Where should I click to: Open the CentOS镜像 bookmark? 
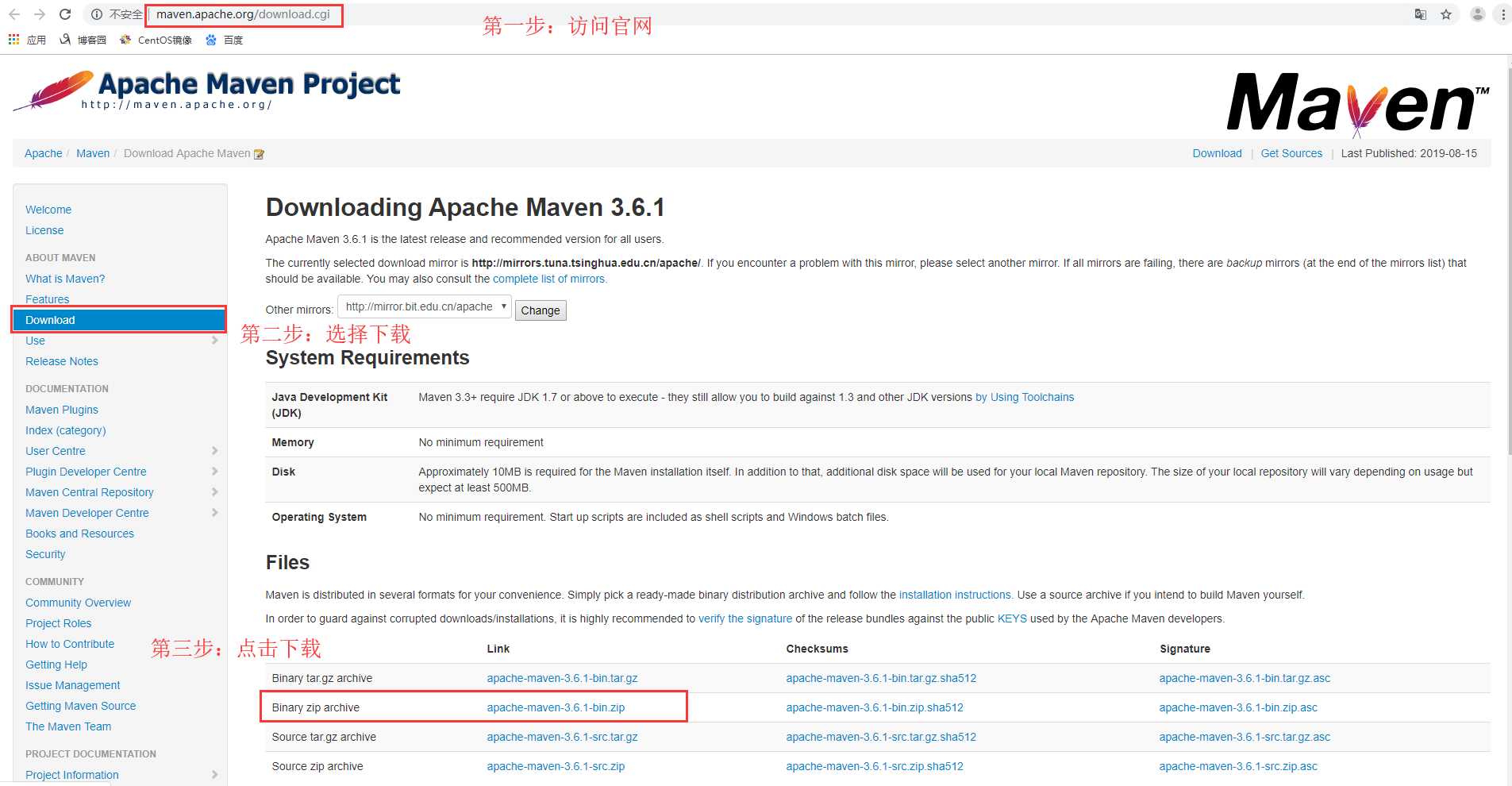pos(156,40)
